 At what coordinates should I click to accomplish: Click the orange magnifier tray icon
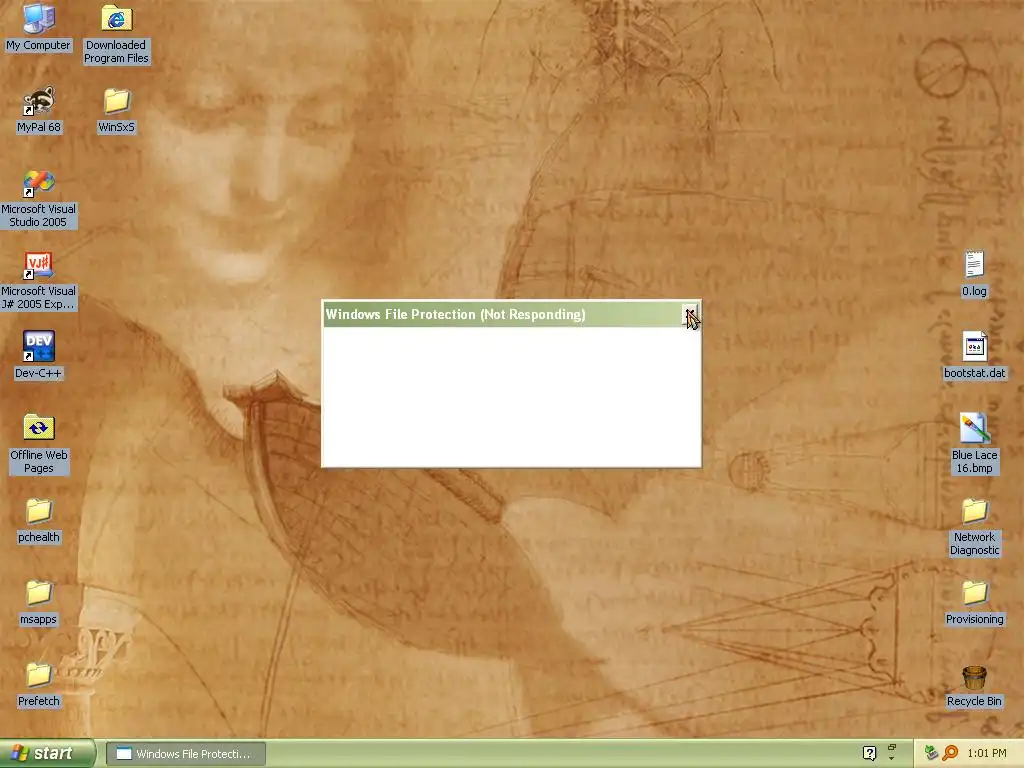tap(950, 753)
